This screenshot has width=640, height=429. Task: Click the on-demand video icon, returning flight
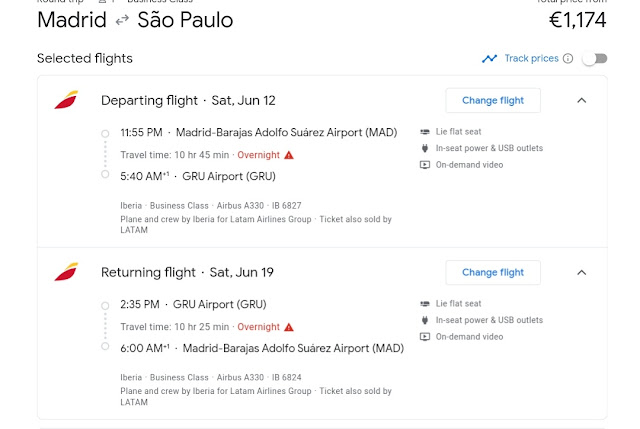pos(425,337)
